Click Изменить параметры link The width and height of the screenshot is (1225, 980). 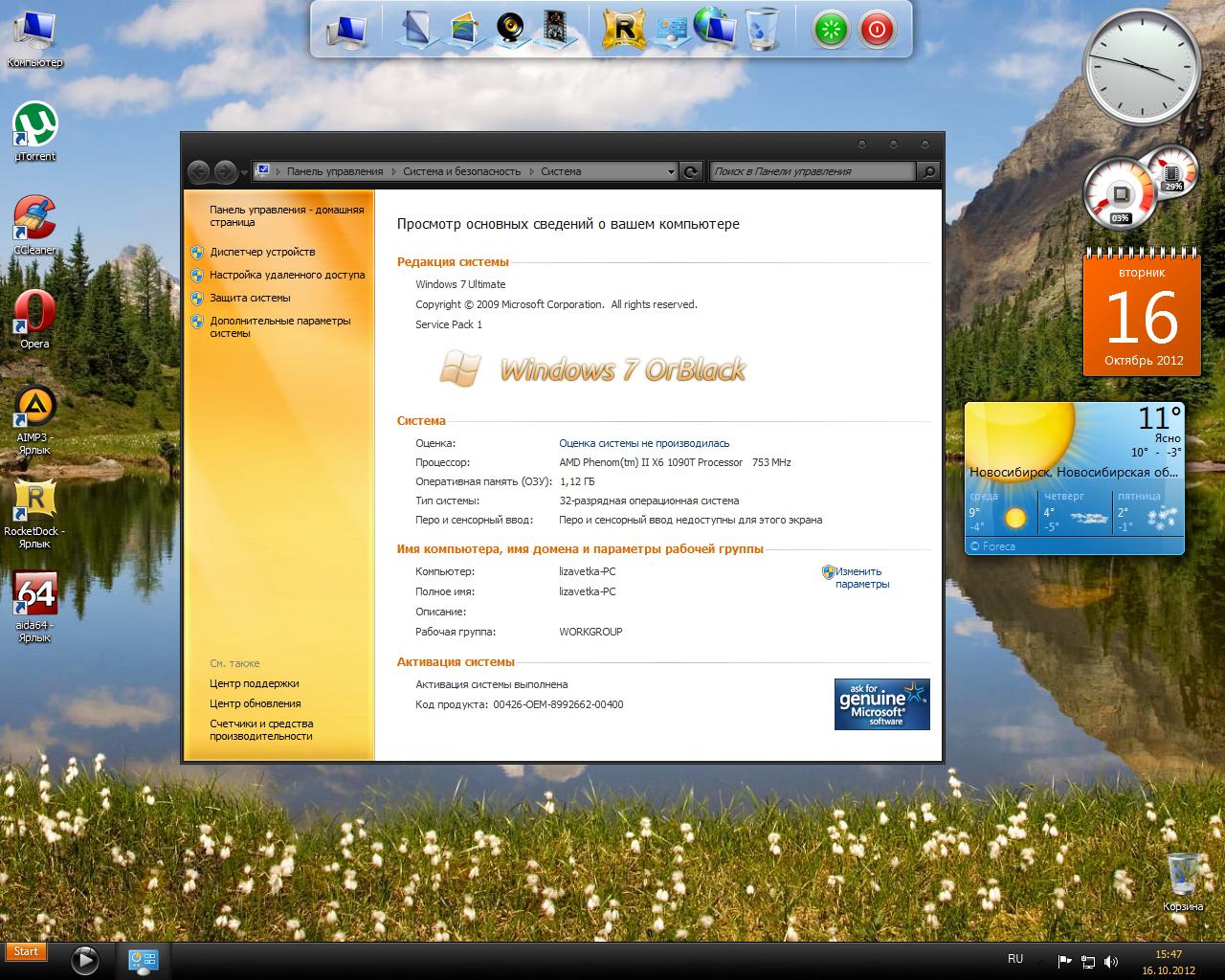coord(861,577)
